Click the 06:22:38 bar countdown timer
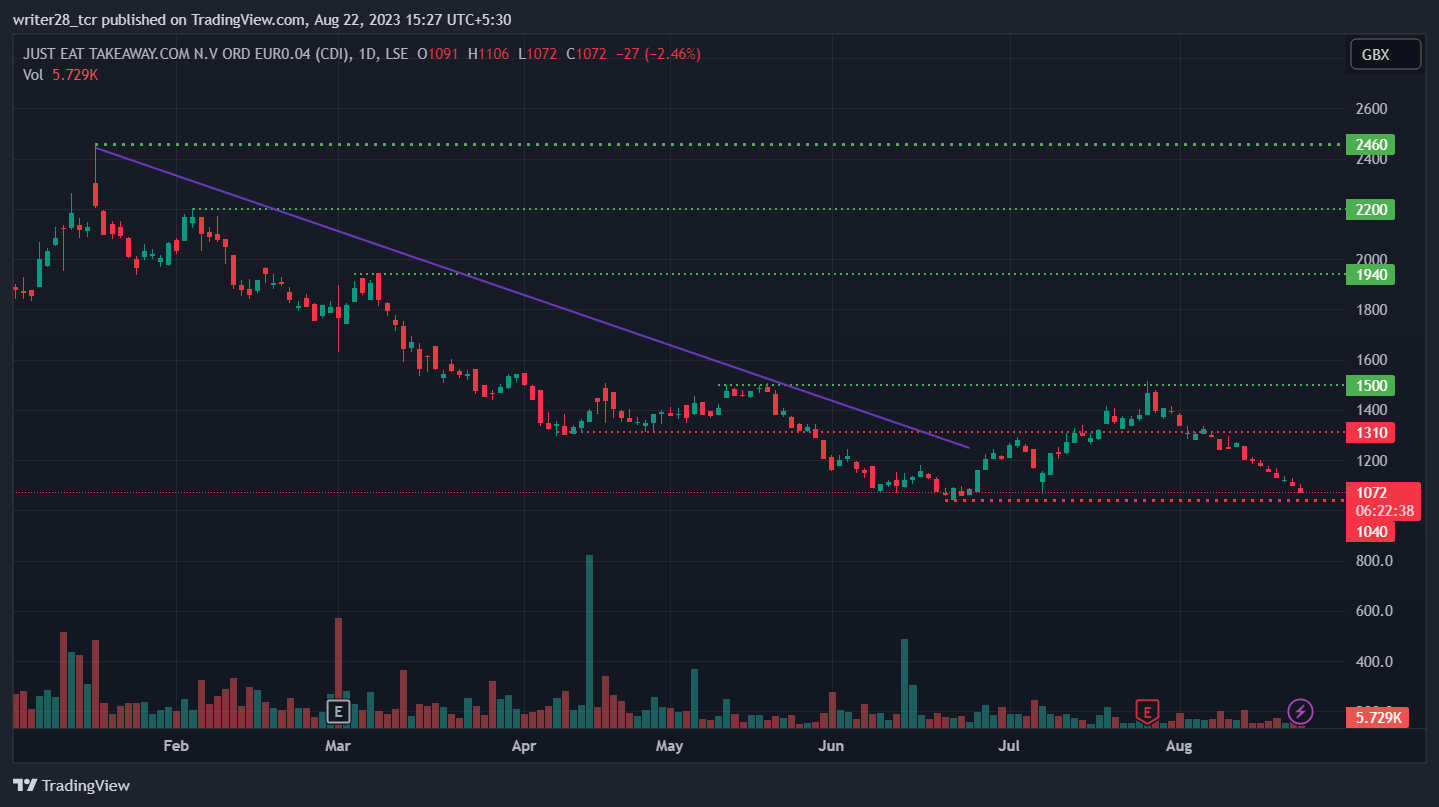This screenshot has height=807, width=1439. (1384, 511)
